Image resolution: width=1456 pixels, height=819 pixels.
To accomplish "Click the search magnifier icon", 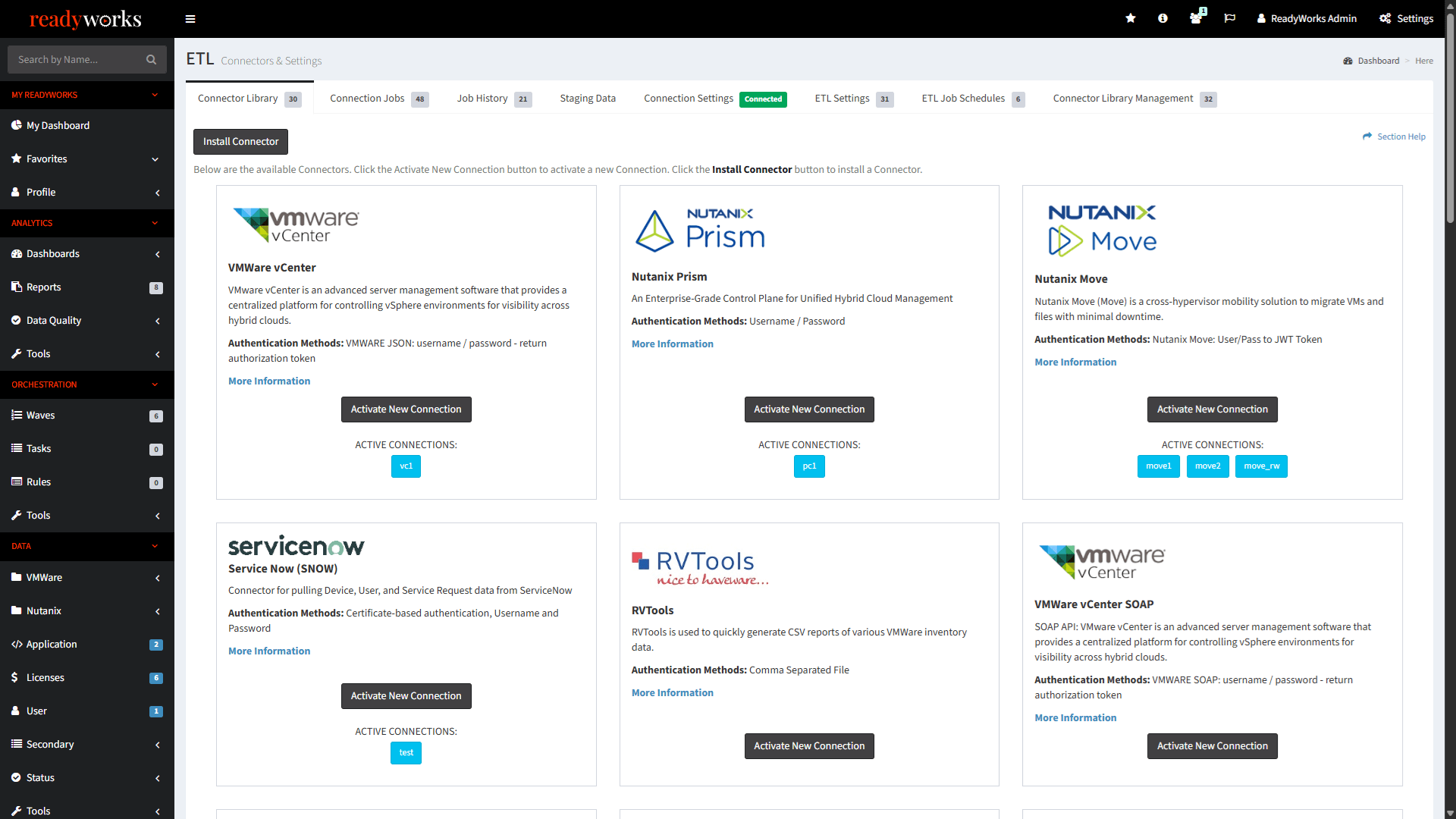I will [151, 59].
